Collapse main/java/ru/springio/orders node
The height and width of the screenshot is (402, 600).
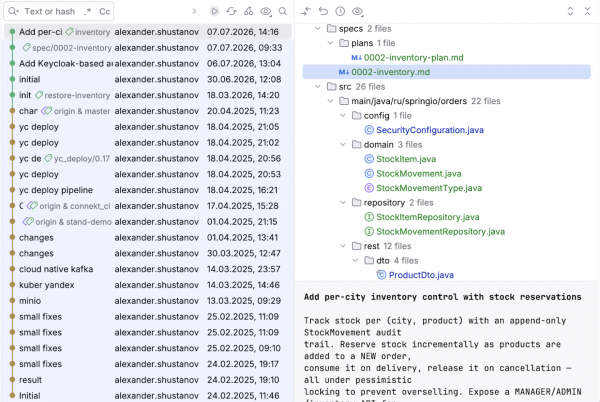[330, 101]
